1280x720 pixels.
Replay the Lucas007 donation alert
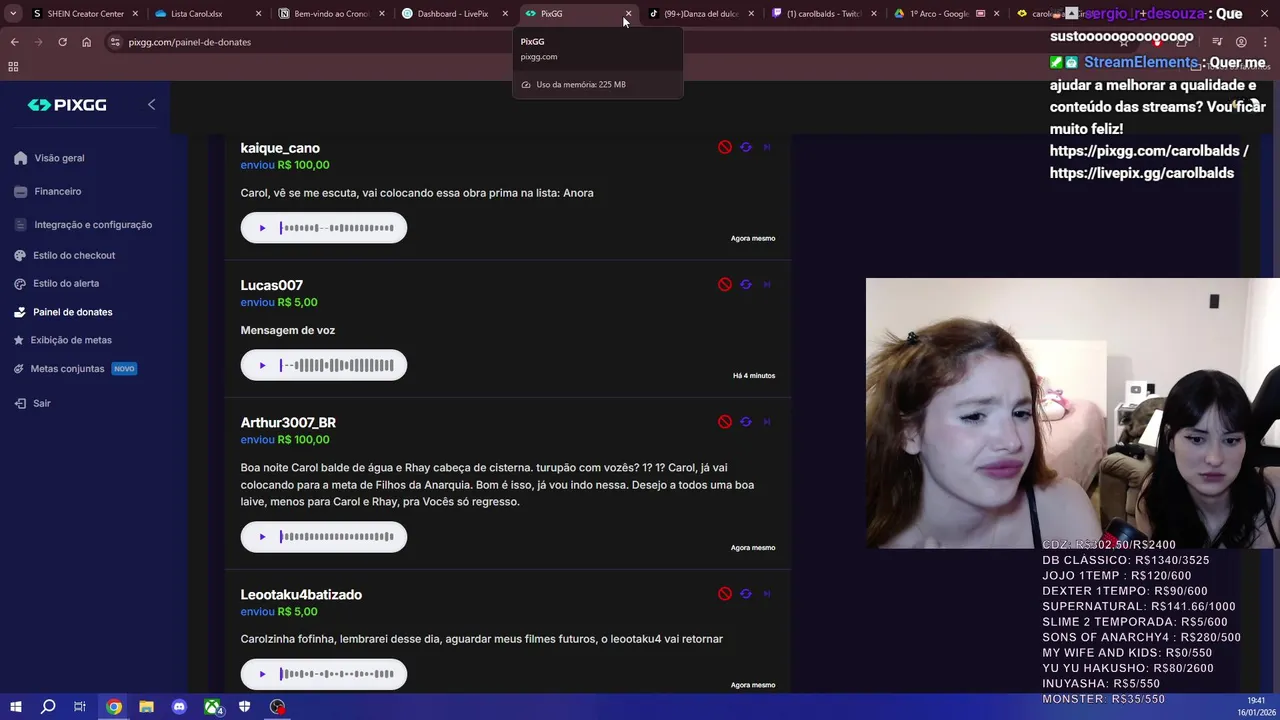click(746, 284)
